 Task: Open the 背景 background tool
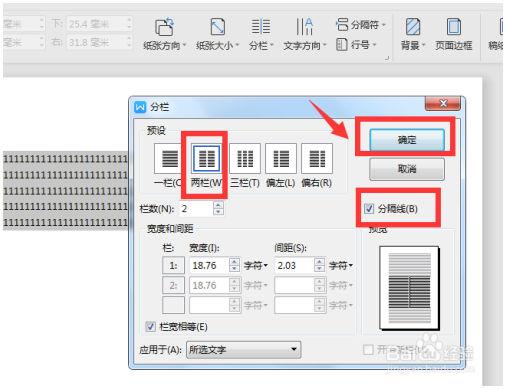coord(413,34)
